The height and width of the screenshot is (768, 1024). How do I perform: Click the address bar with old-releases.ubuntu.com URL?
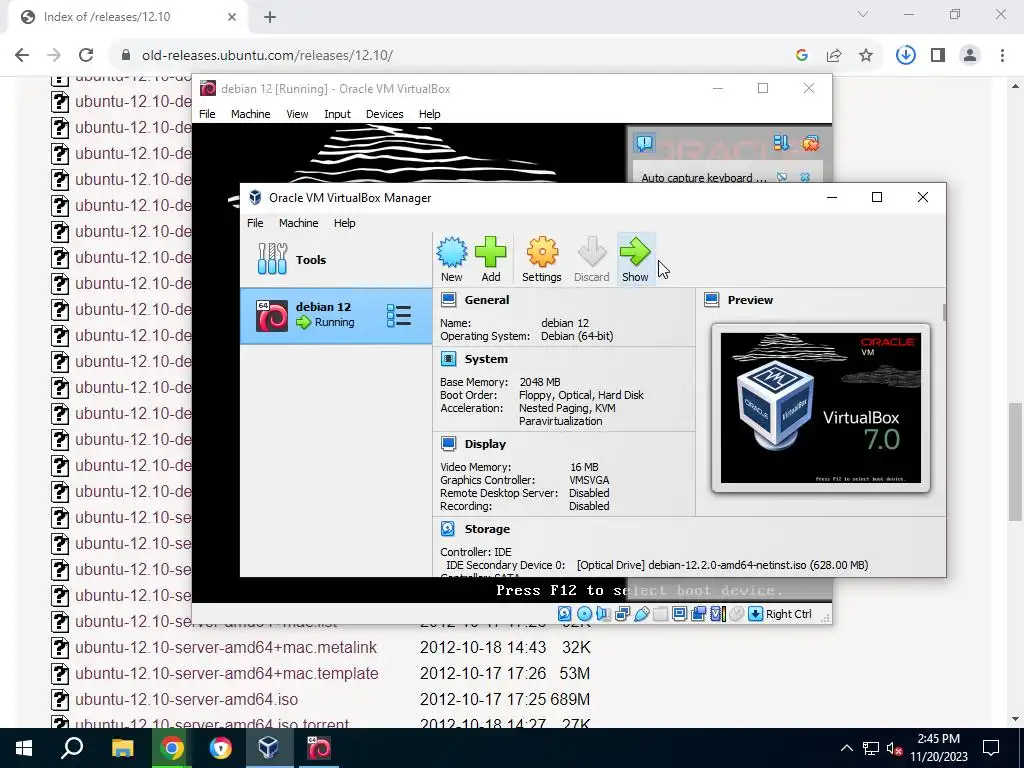[x=451, y=56]
